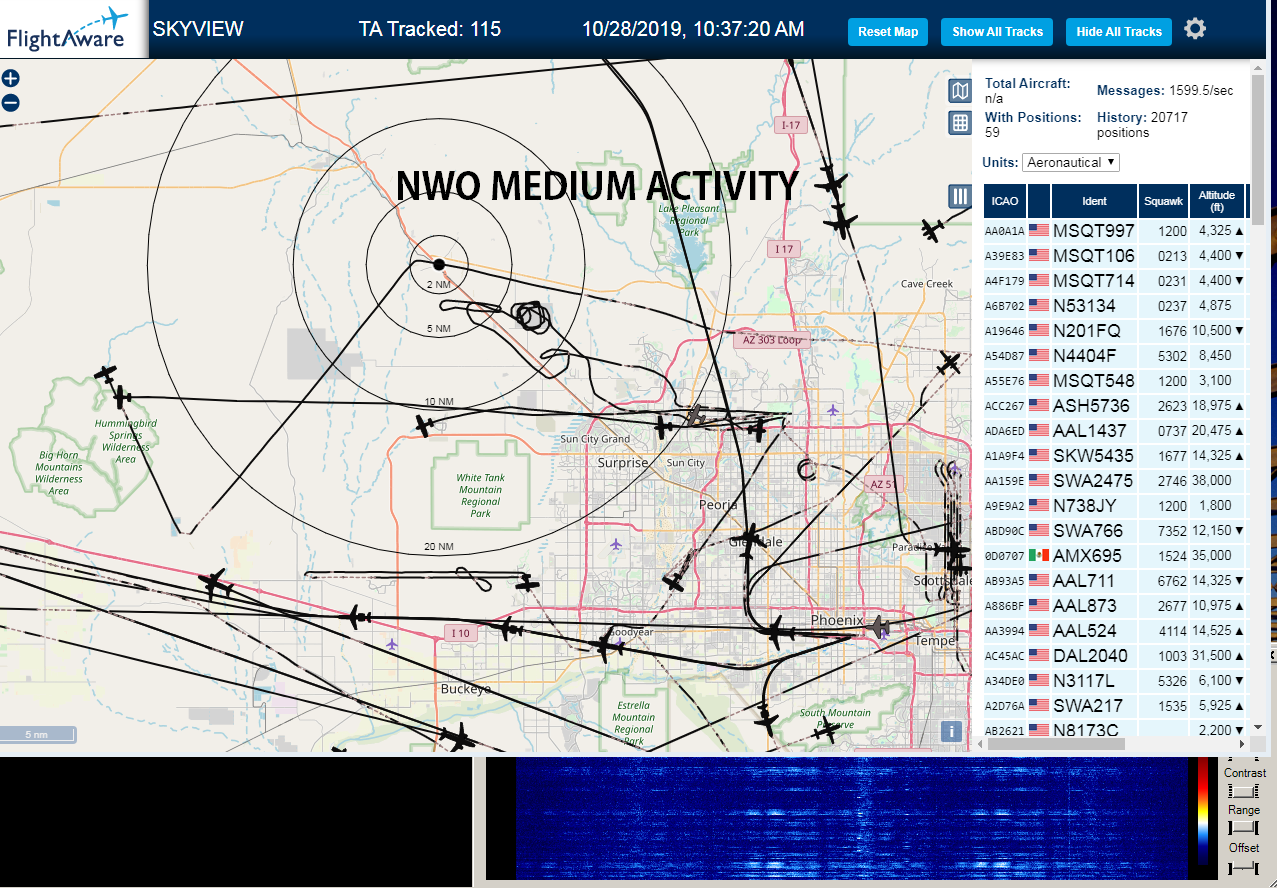Select the DAL2040 aircraft row
This screenshot has height=889, width=1277.
pos(1115,655)
